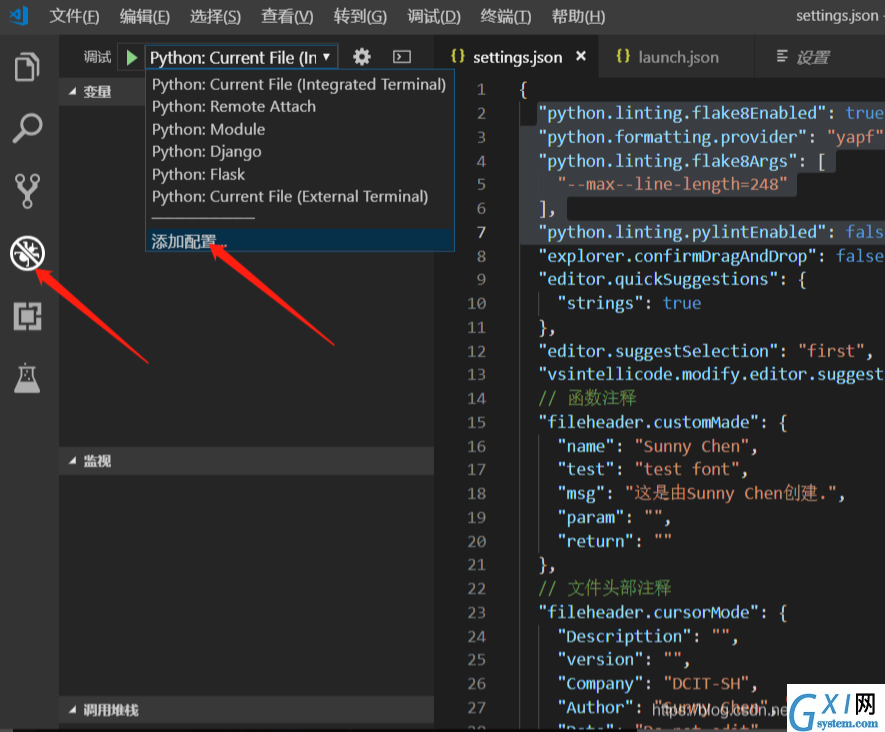Image resolution: width=885 pixels, height=732 pixels.
Task: Close the settings.json tab
Action: 581,56
